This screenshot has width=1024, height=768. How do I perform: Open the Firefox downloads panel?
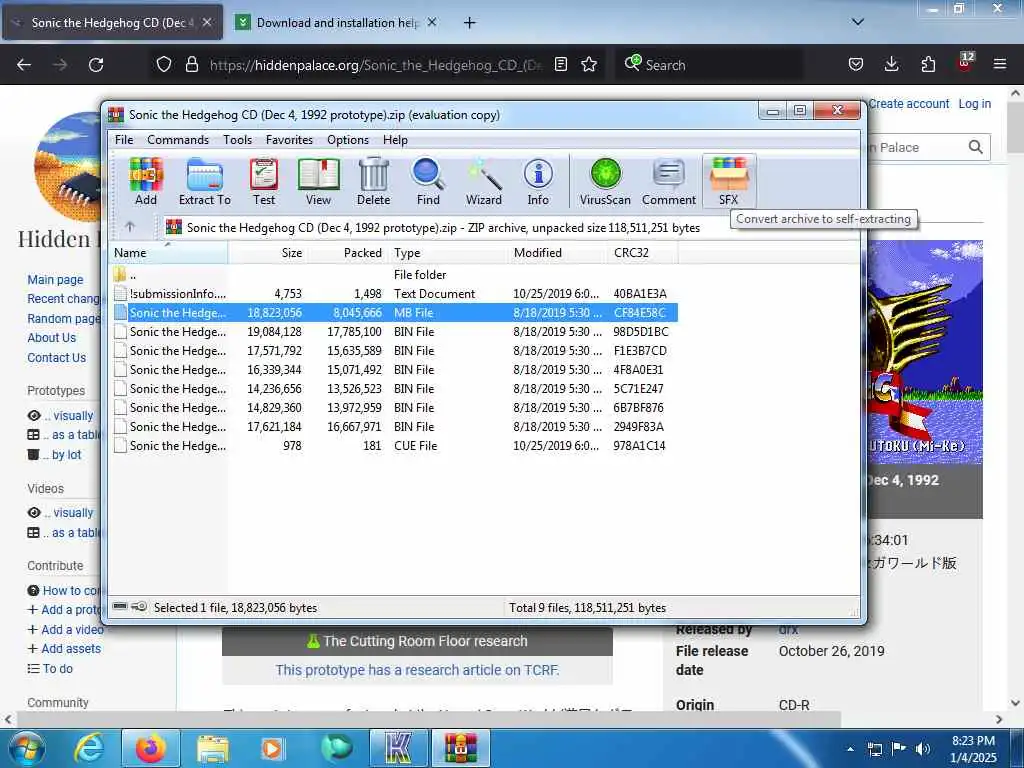pos(891,64)
